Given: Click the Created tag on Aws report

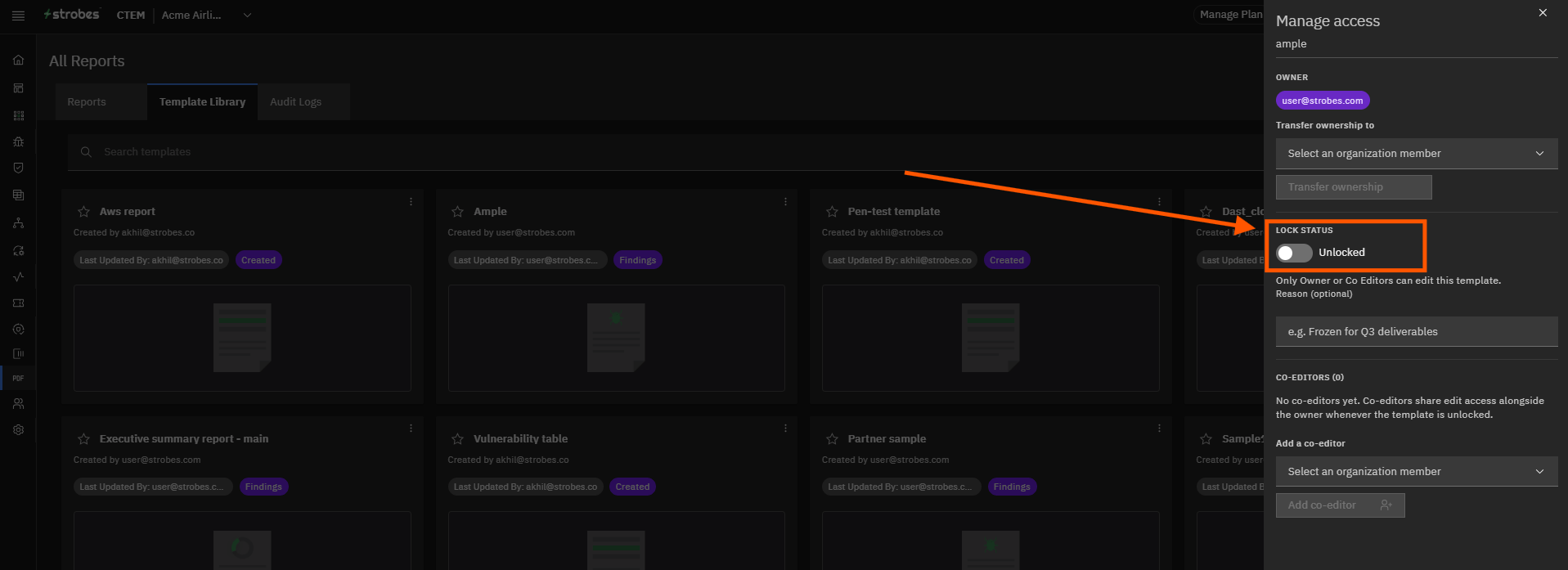Looking at the screenshot, I should click(x=258, y=261).
